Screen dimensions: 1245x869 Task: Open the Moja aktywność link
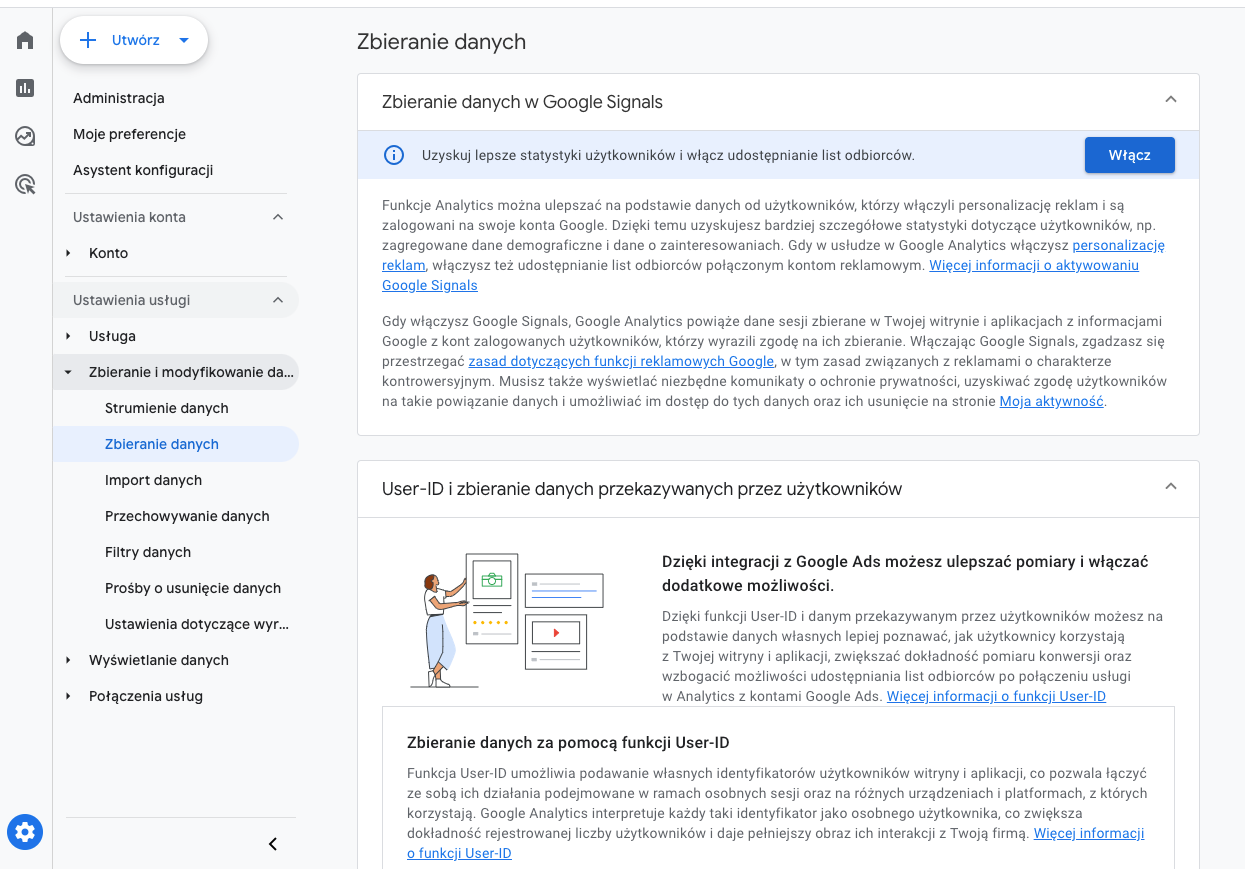pos(1051,401)
